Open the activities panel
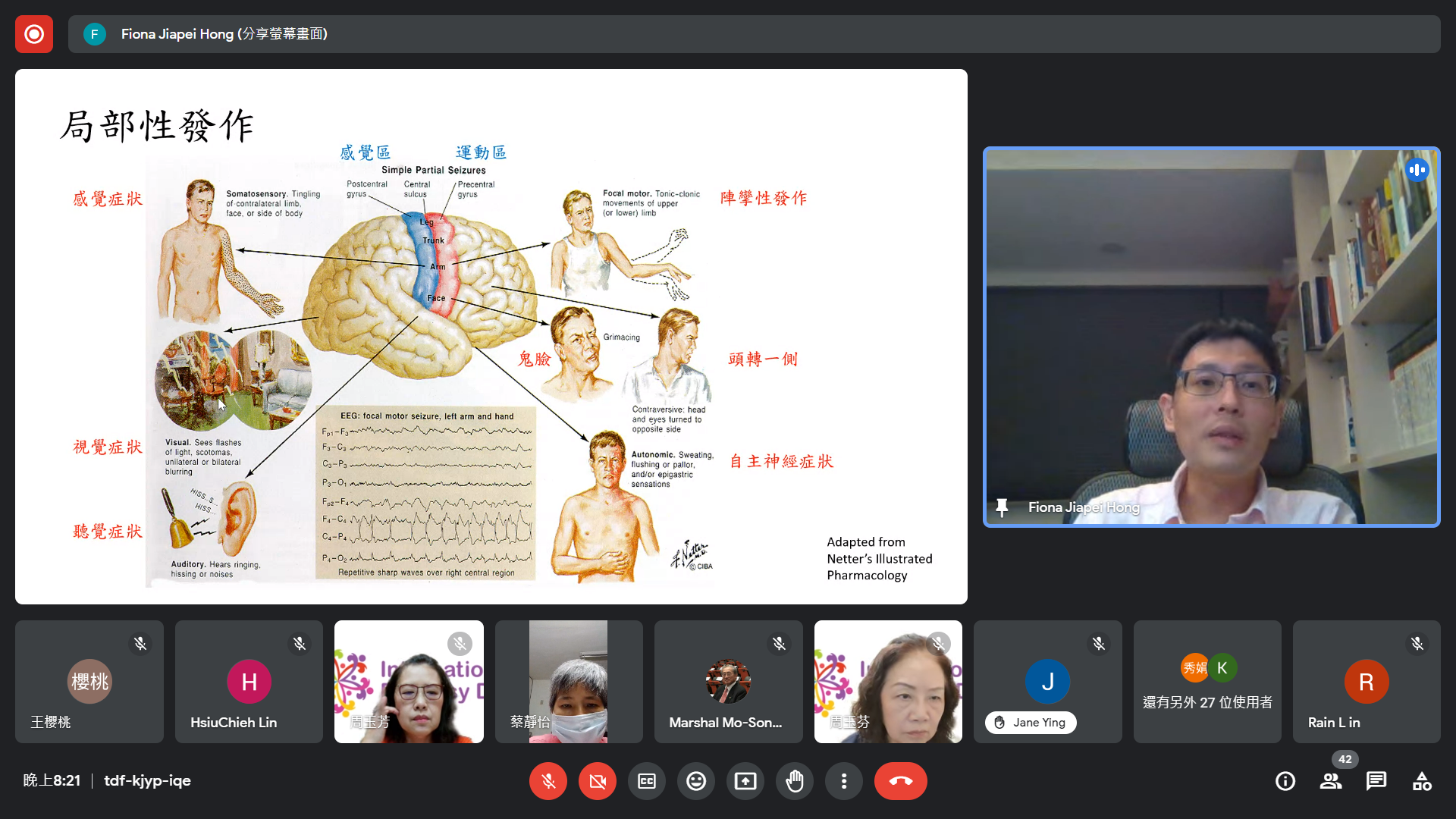 [x=1422, y=781]
